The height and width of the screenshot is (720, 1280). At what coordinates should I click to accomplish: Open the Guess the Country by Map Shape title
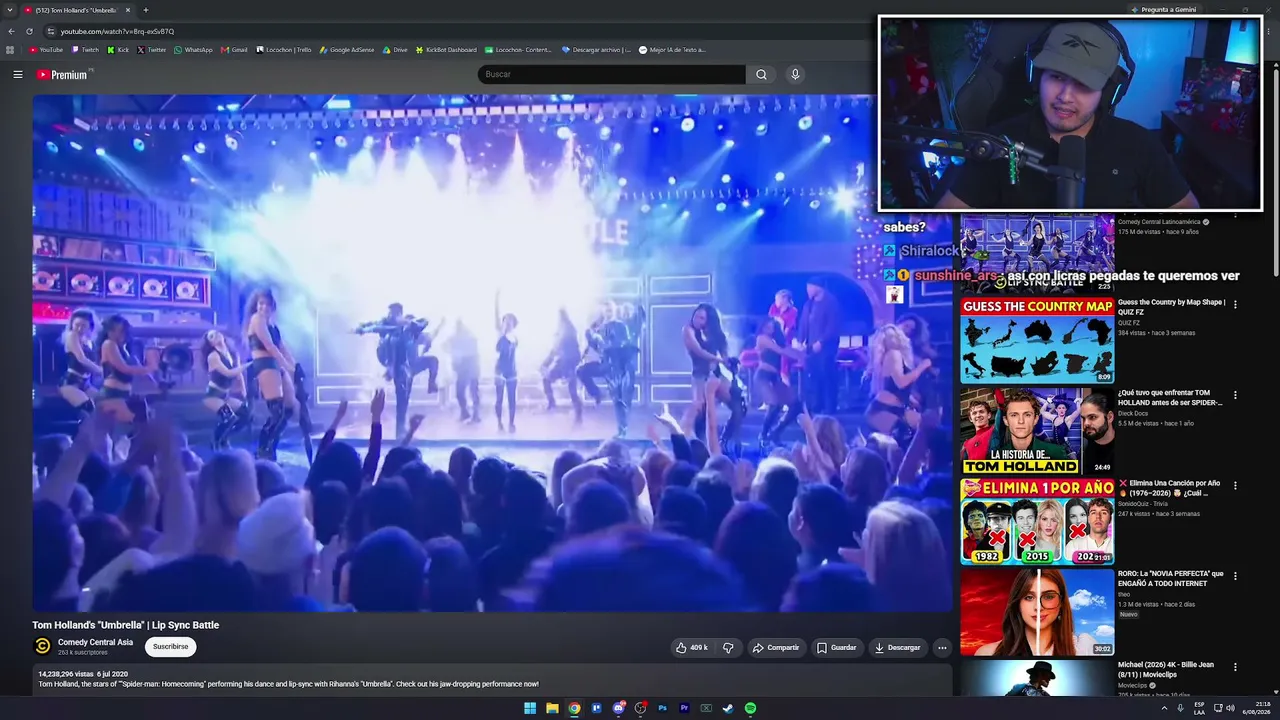(x=1171, y=307)
